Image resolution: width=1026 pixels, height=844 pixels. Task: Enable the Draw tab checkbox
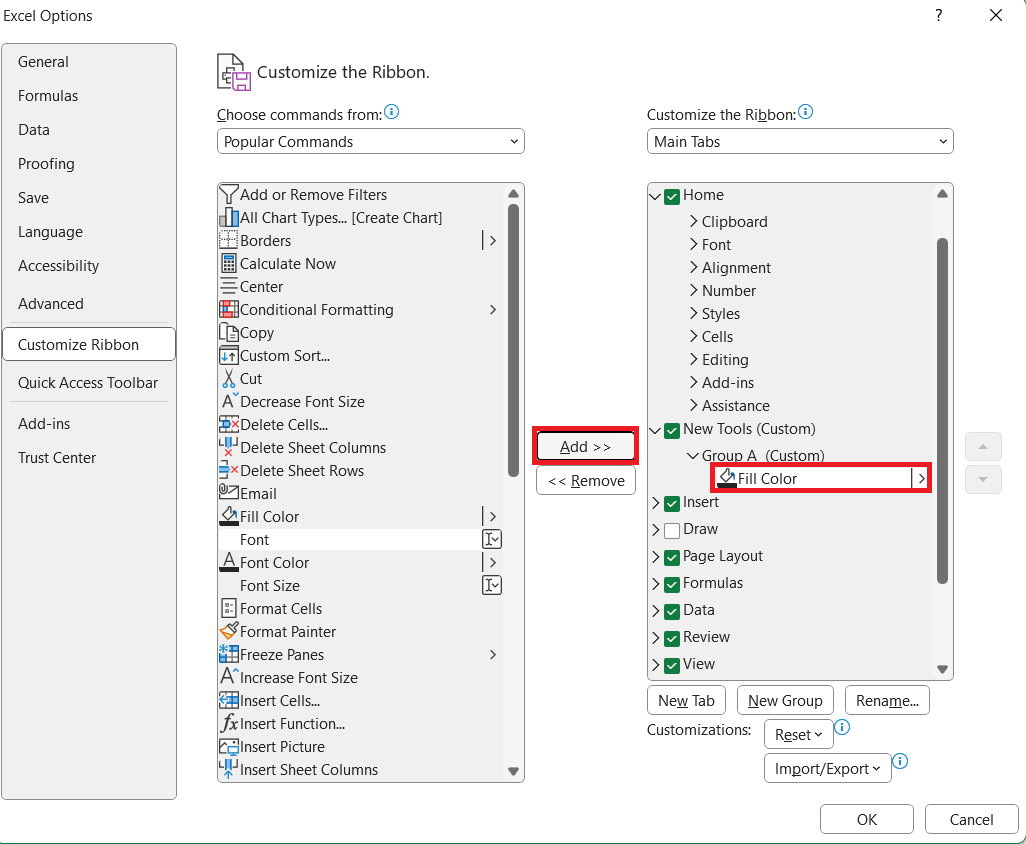[x=671, y=531]
